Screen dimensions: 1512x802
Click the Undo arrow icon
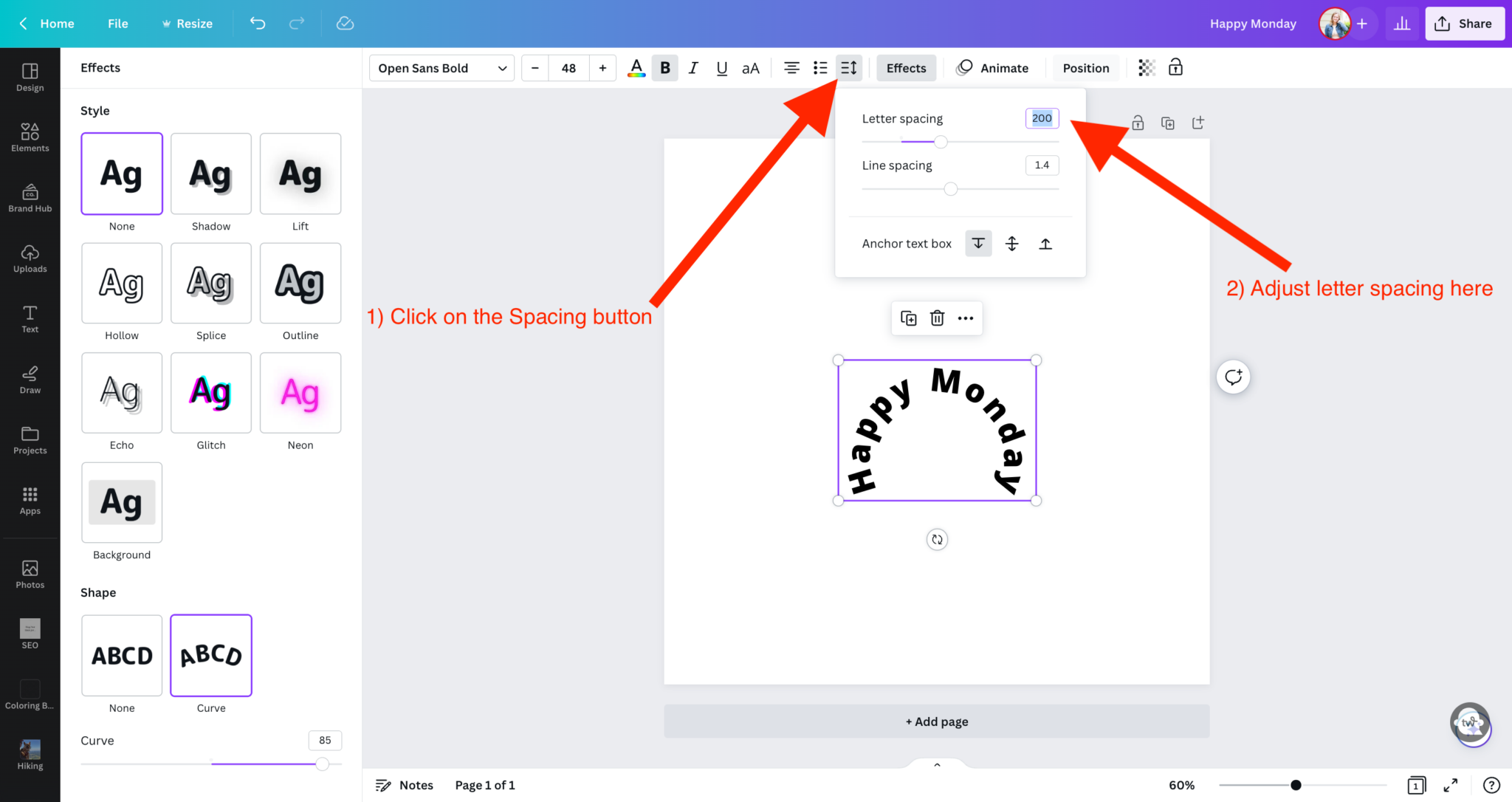257,24
